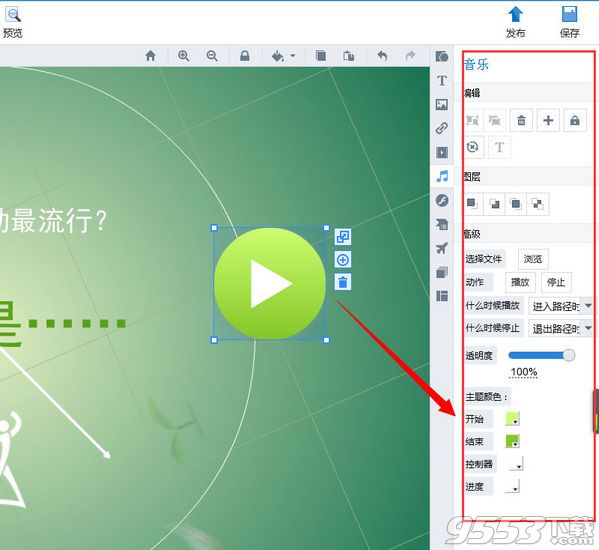Click bring forward icon under 图层
The width and height of the screenshot is (599, 550).
click(472, 204)
